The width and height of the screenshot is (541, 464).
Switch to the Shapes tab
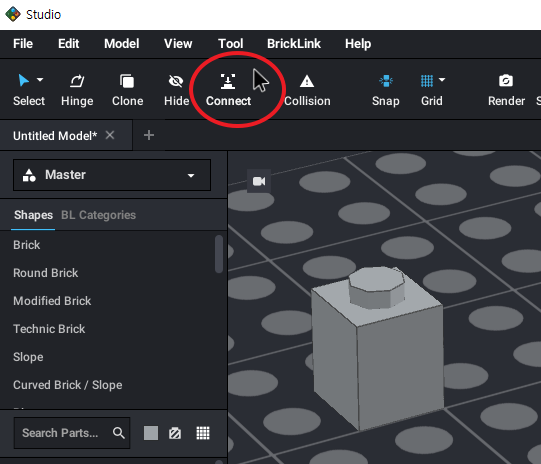(33, 215)
